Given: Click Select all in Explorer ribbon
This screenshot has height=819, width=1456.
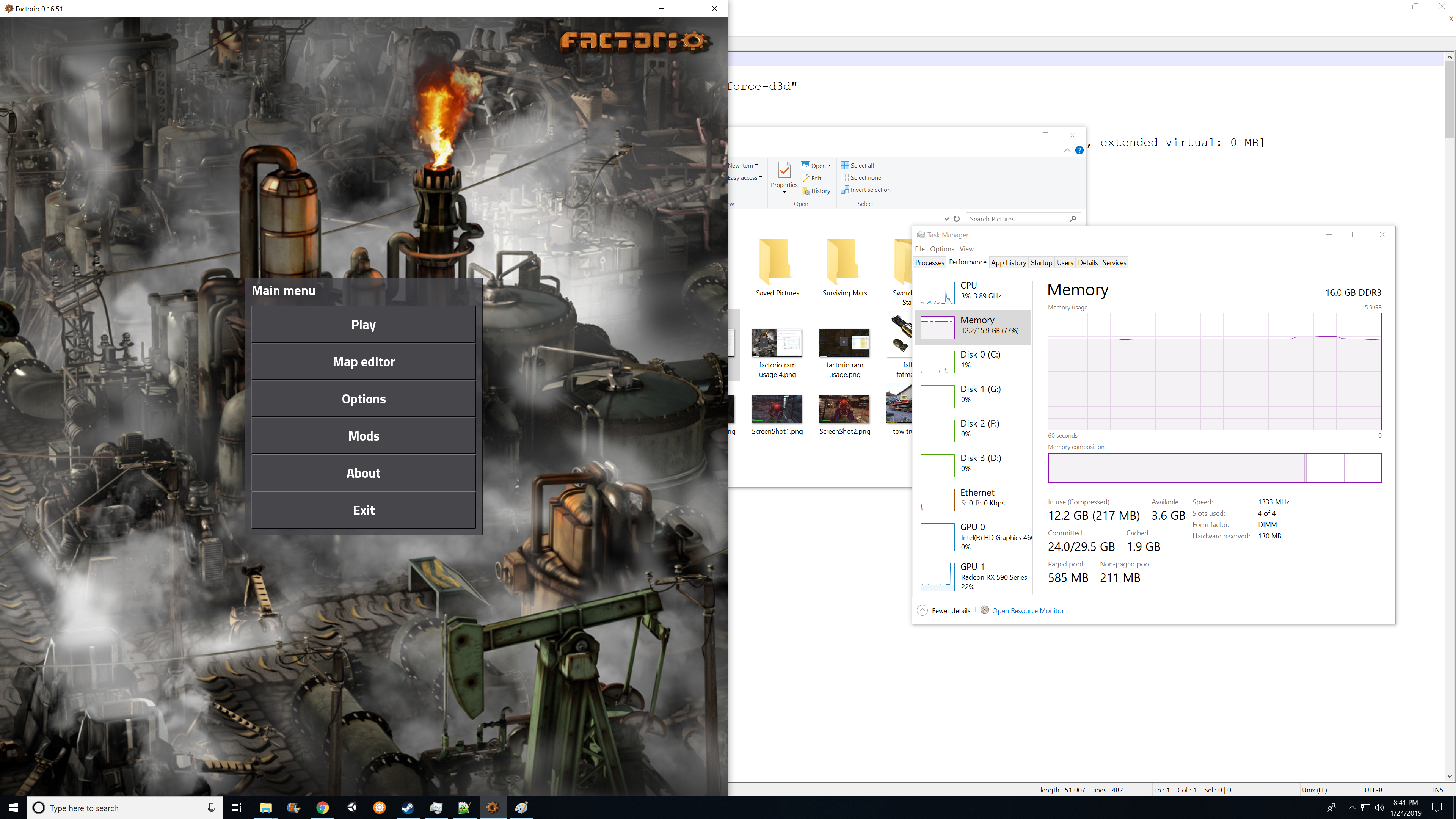Looking at the screenshot, I should 857,165.
